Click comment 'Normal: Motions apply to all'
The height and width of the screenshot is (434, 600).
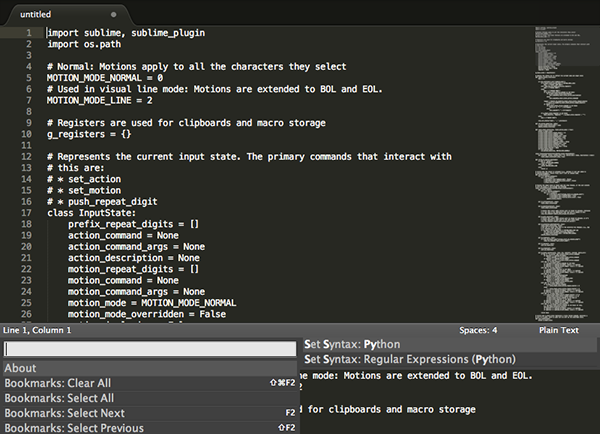point(197,67)
